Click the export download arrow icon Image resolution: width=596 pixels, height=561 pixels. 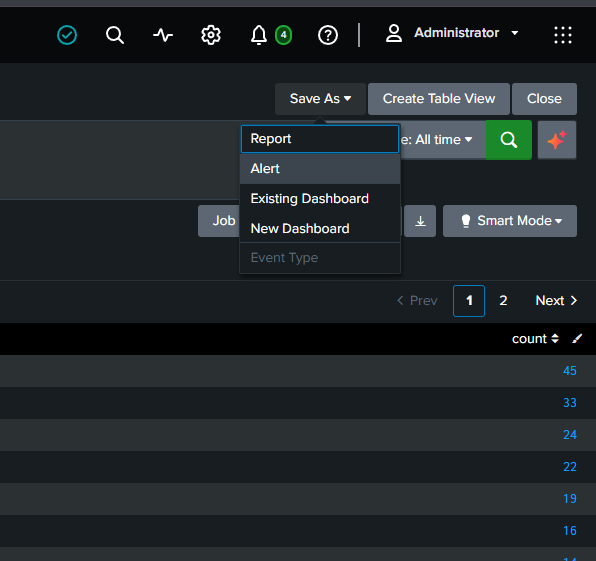[x=420, y=221]
